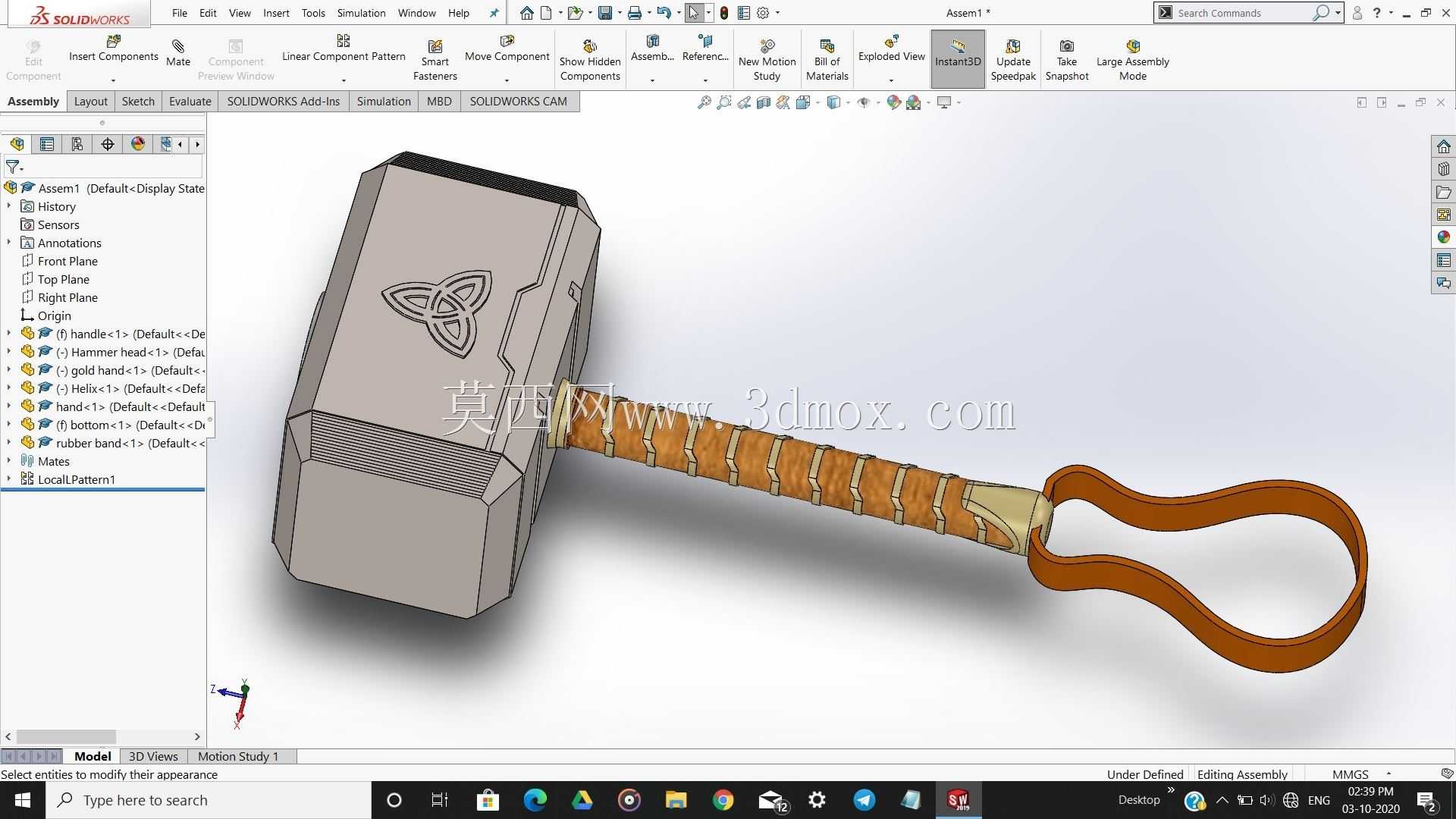Screen dimensions: 1456x819
Task: Open Insert Components tool
Action: (114, 49)
